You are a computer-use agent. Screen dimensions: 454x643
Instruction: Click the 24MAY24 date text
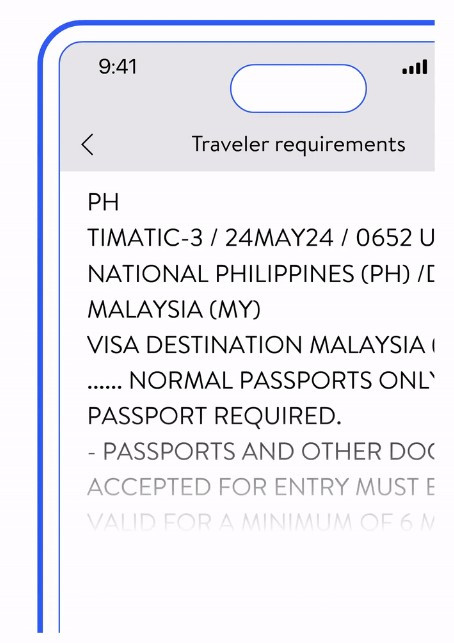pos(279,238)
